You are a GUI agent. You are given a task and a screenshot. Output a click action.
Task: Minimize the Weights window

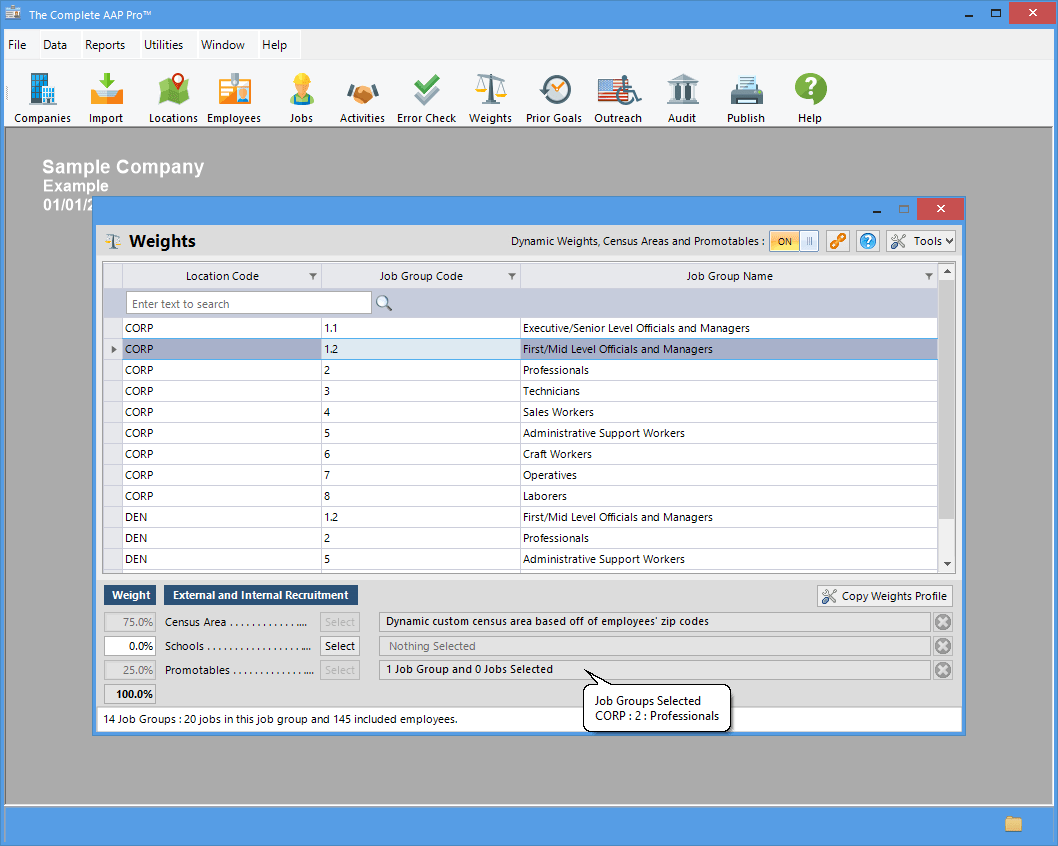(876, 209)
